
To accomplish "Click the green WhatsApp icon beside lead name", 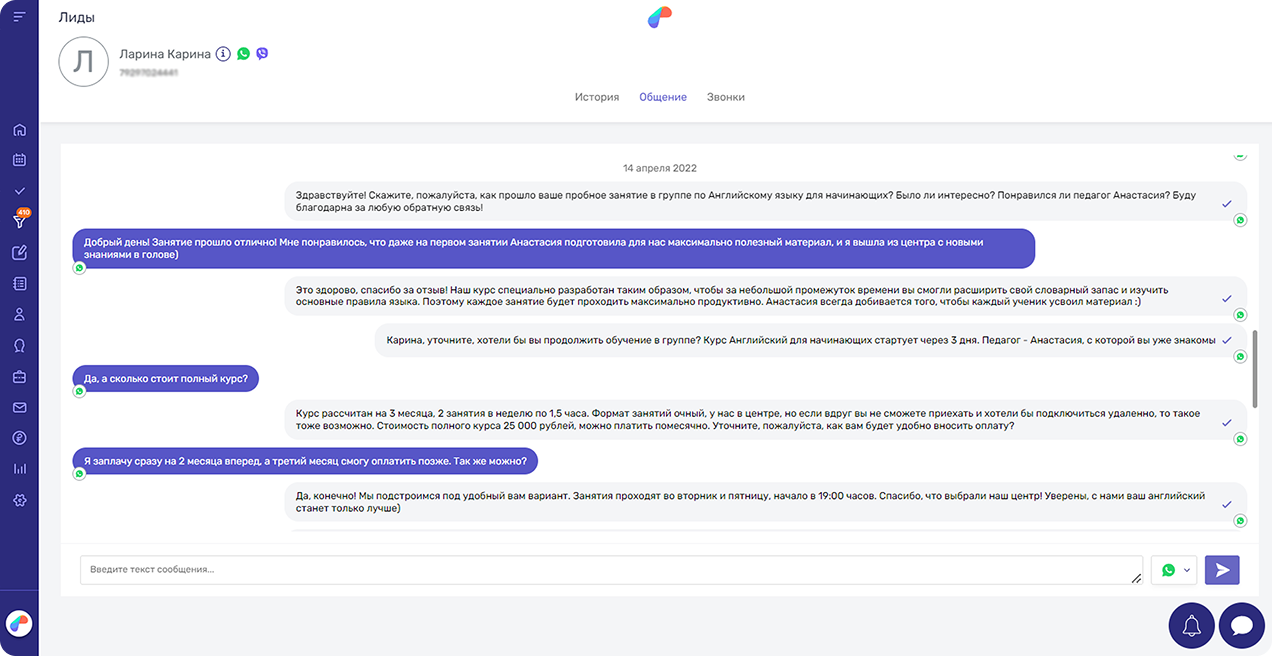I will (x=243, y=54).
